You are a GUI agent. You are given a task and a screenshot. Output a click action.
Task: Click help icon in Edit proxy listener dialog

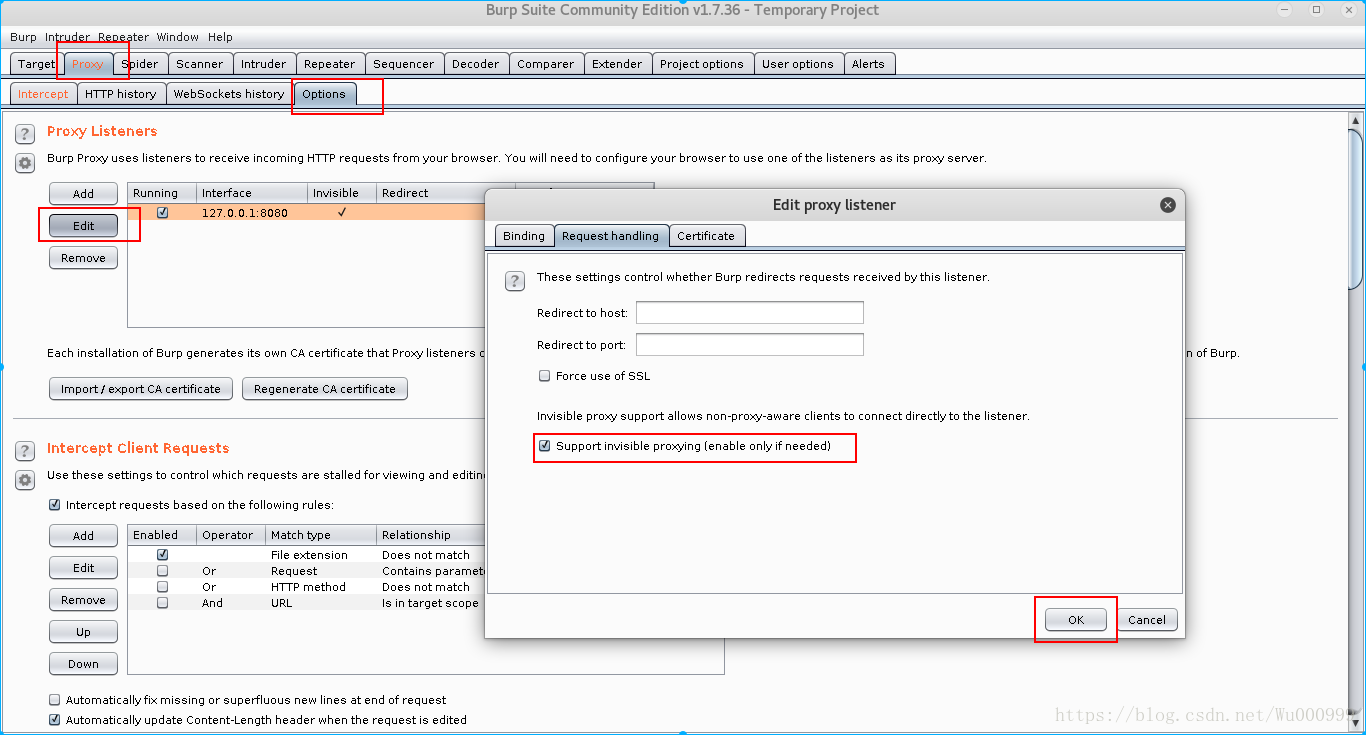[x=514, y=281]
